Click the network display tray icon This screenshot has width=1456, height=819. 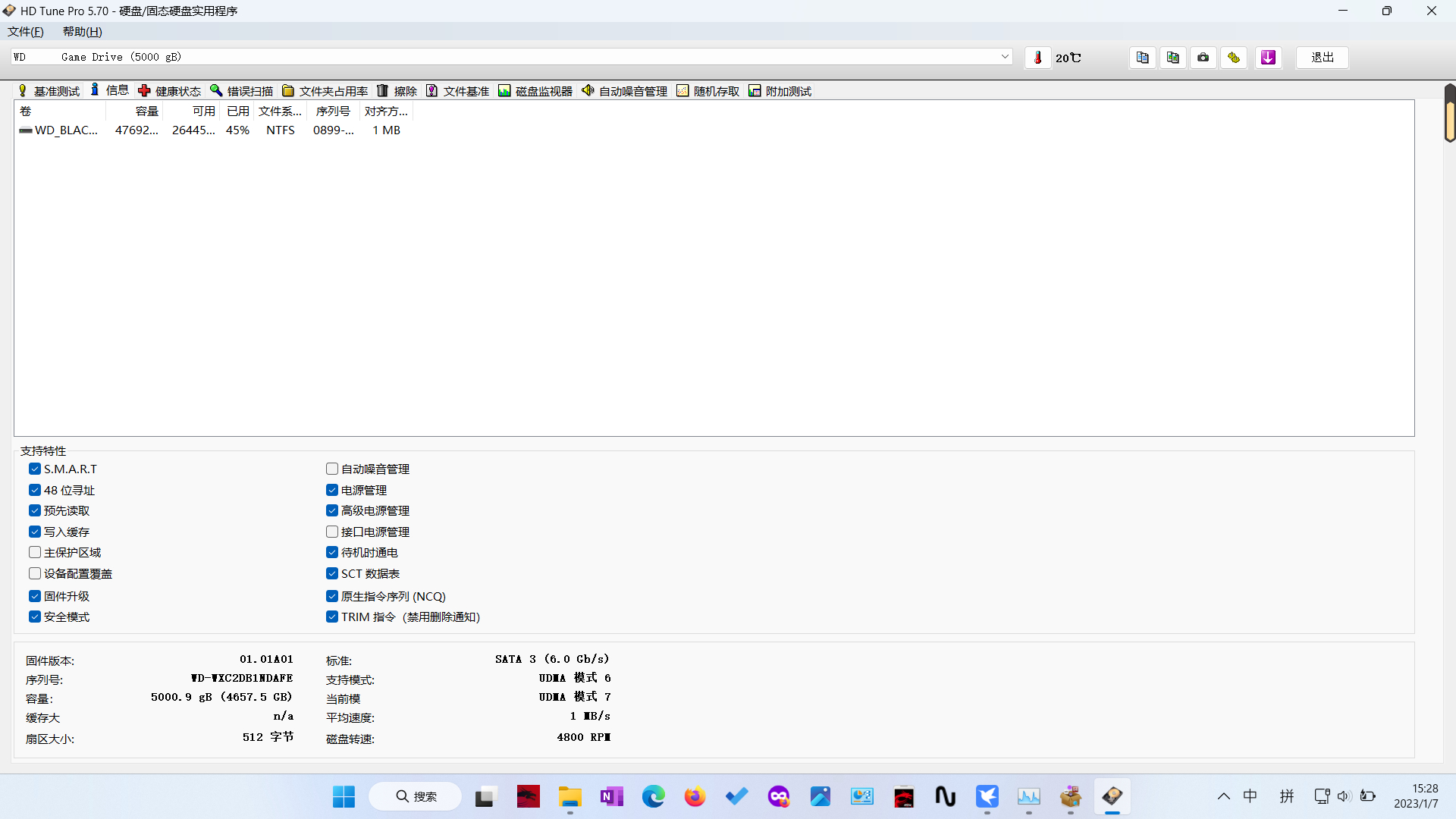click(1322, 796)
